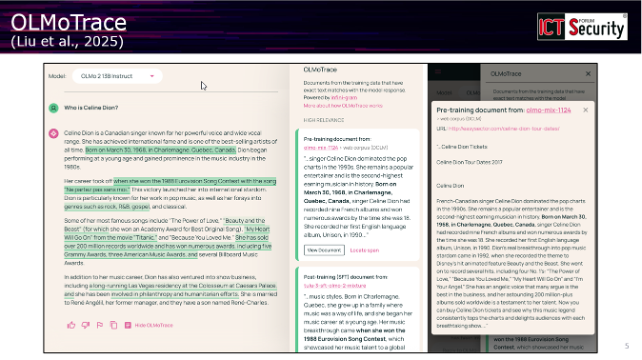The height and width of the screenshot is (360, 642).
Task: Click the user avatar beside 'Who is Celine Dion?'
Action: 54,108
